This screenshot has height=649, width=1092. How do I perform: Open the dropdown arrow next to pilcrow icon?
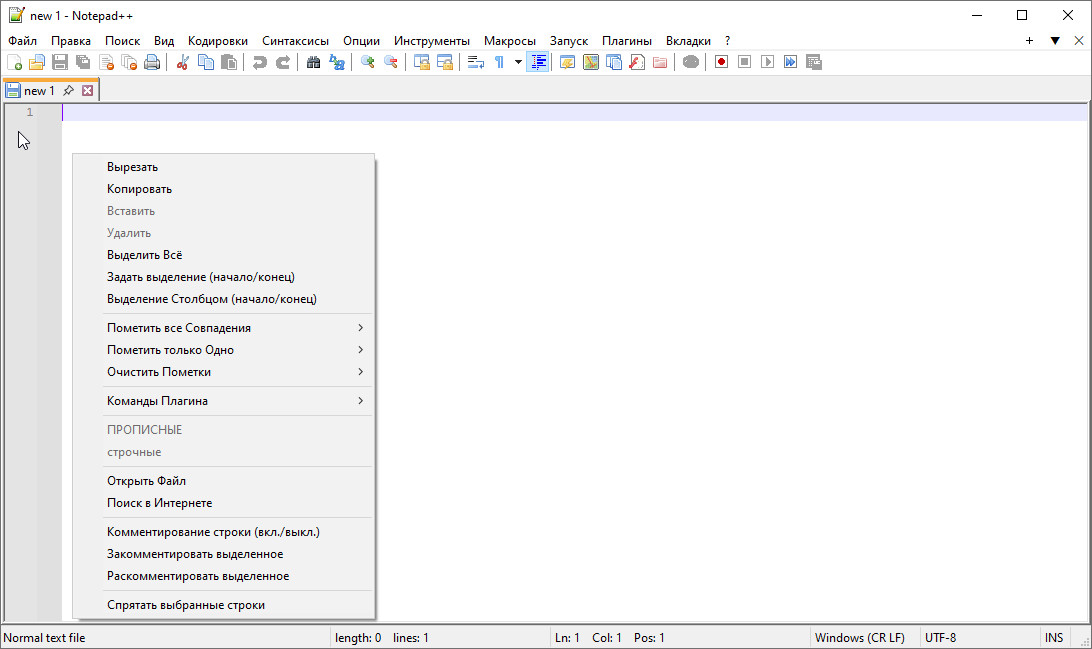[518, 62]
